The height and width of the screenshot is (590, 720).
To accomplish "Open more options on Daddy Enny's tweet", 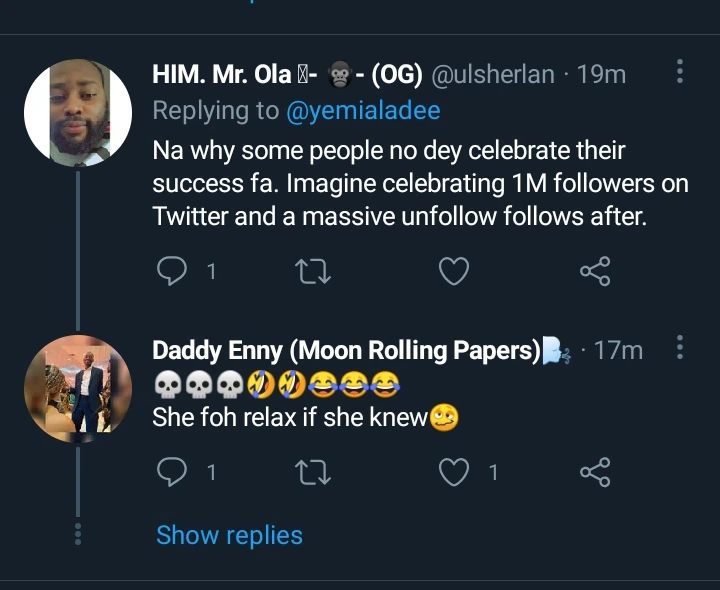I will pyautogui.click(x=681, y=348).
